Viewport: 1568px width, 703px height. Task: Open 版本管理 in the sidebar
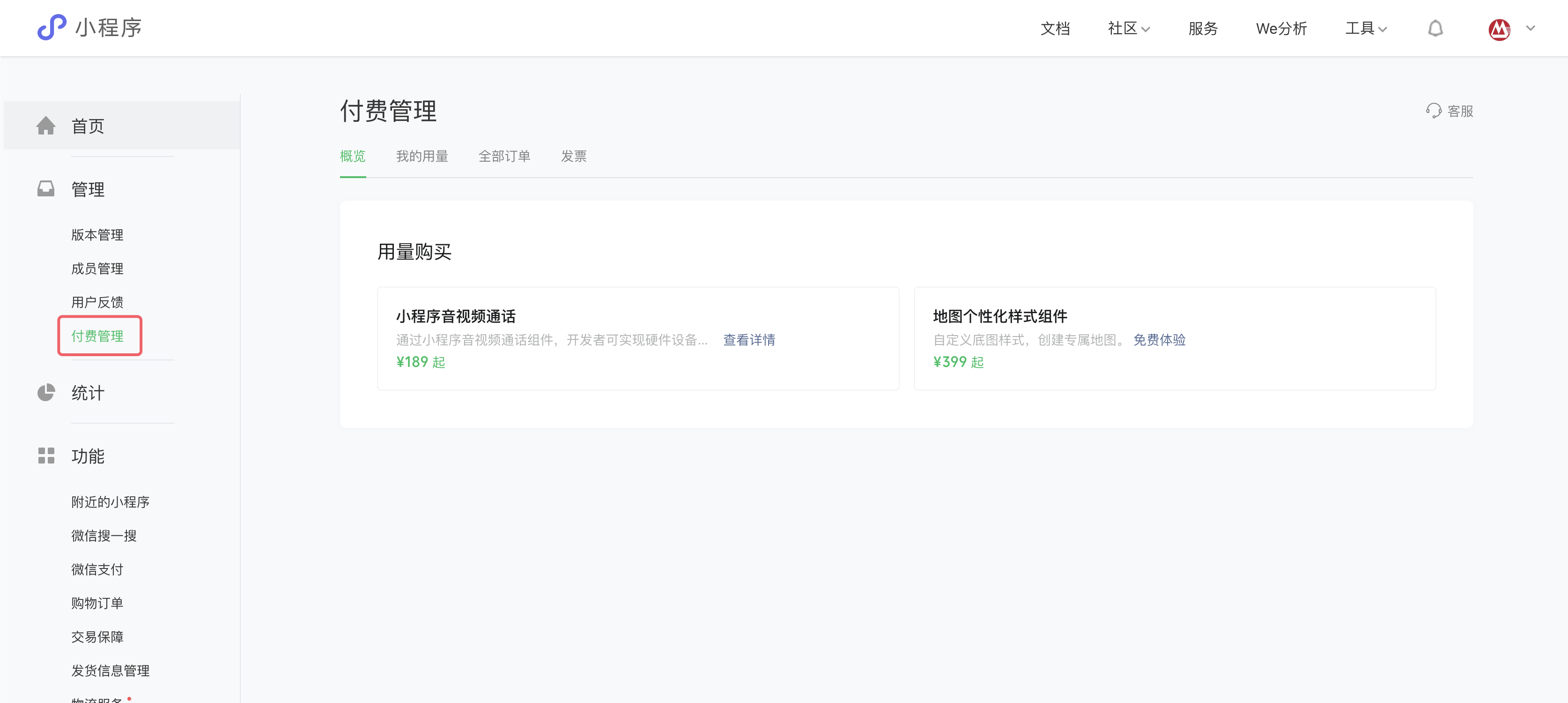coord(97,235)
